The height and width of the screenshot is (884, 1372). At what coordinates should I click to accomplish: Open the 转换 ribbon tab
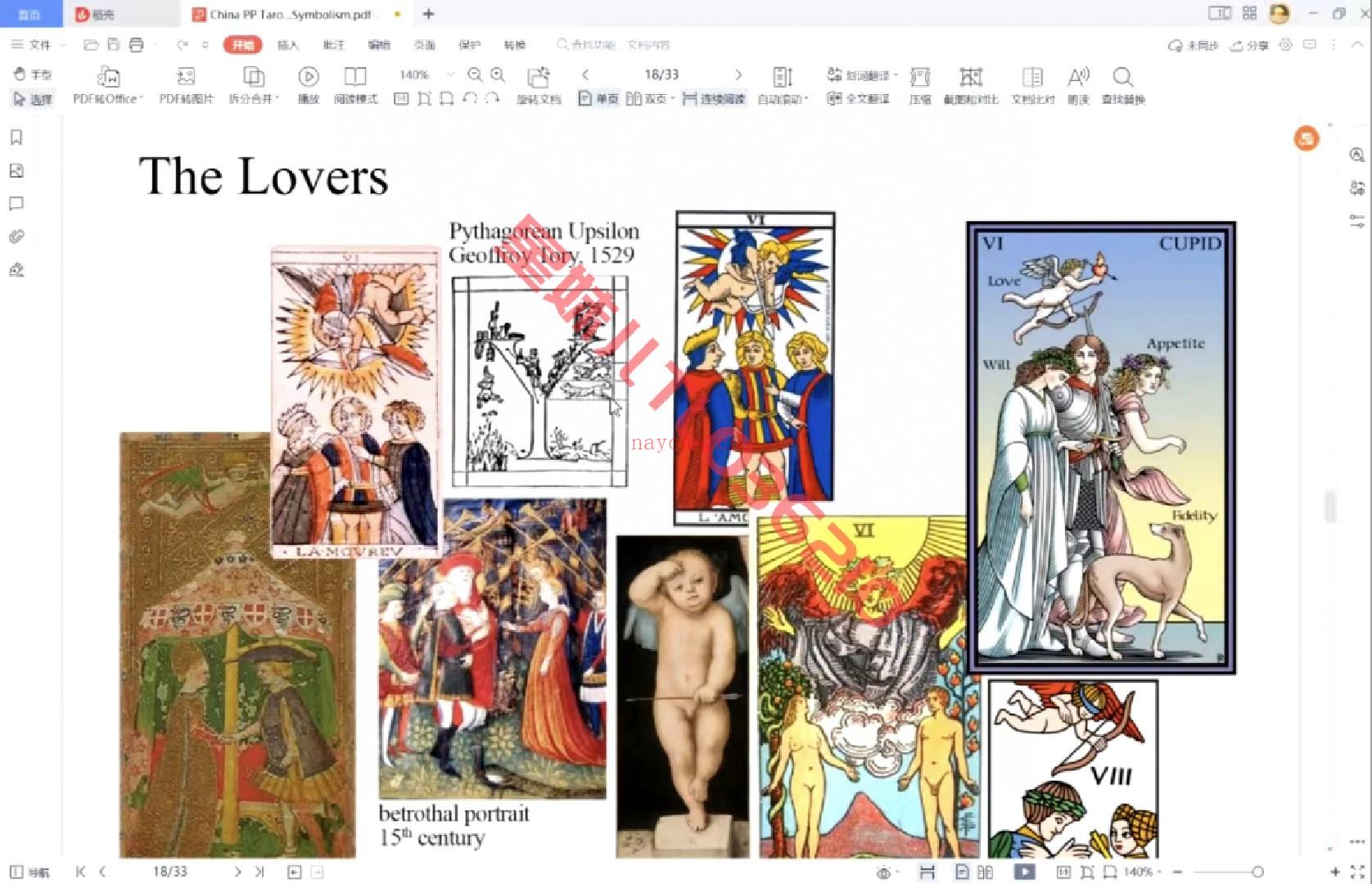point(515,45)
